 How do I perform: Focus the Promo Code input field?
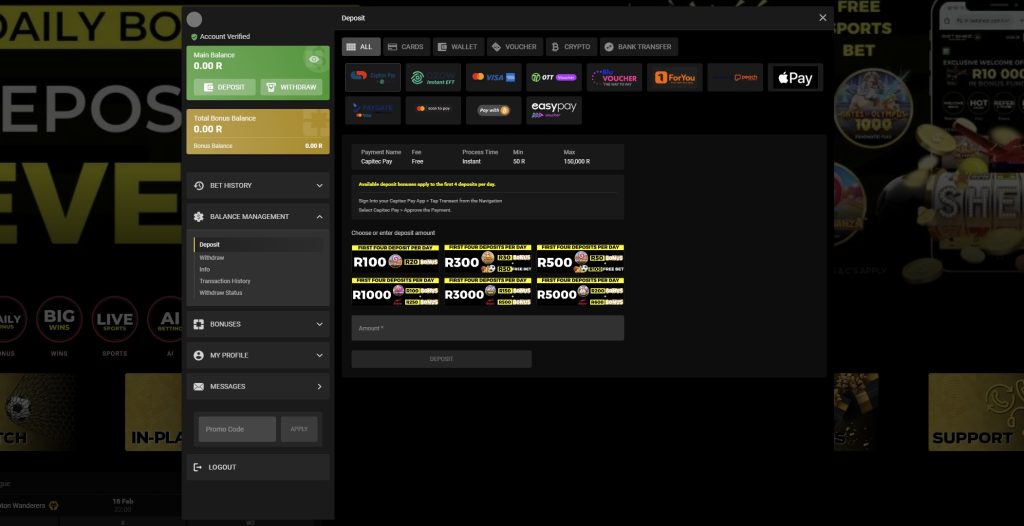click(237, 429)
